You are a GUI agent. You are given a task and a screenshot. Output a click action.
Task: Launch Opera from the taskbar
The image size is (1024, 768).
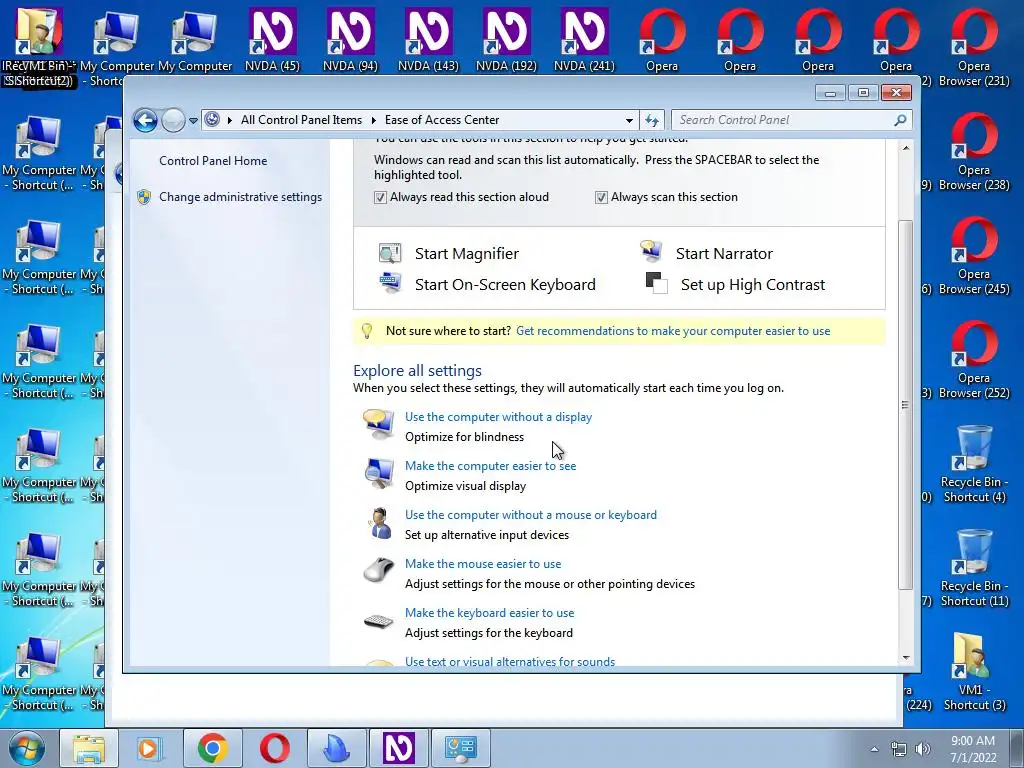click(275, 748)
